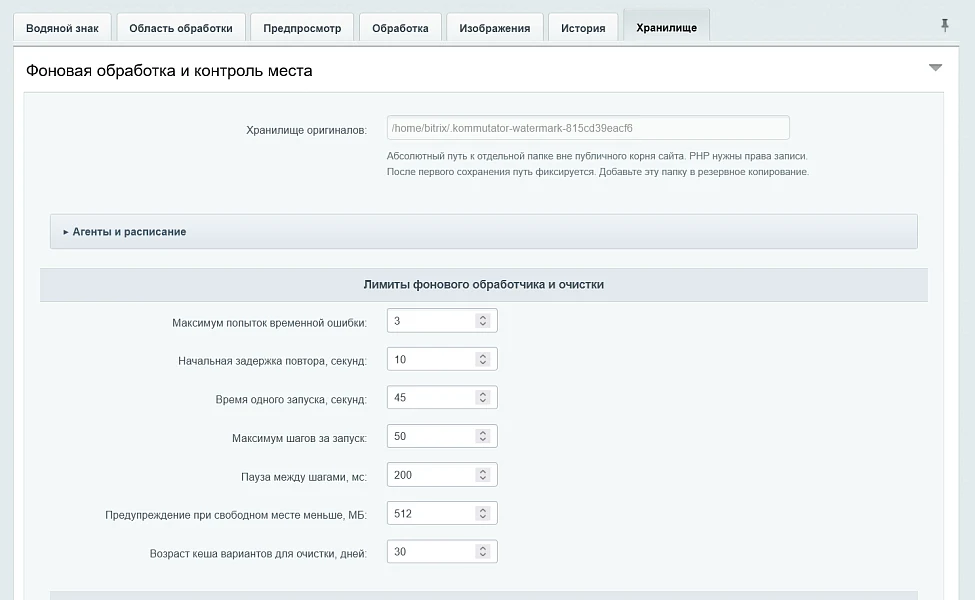
Task: Pin the tabs panel with pushpin icon
Action: pyautogui.click(x=945, y=25)
